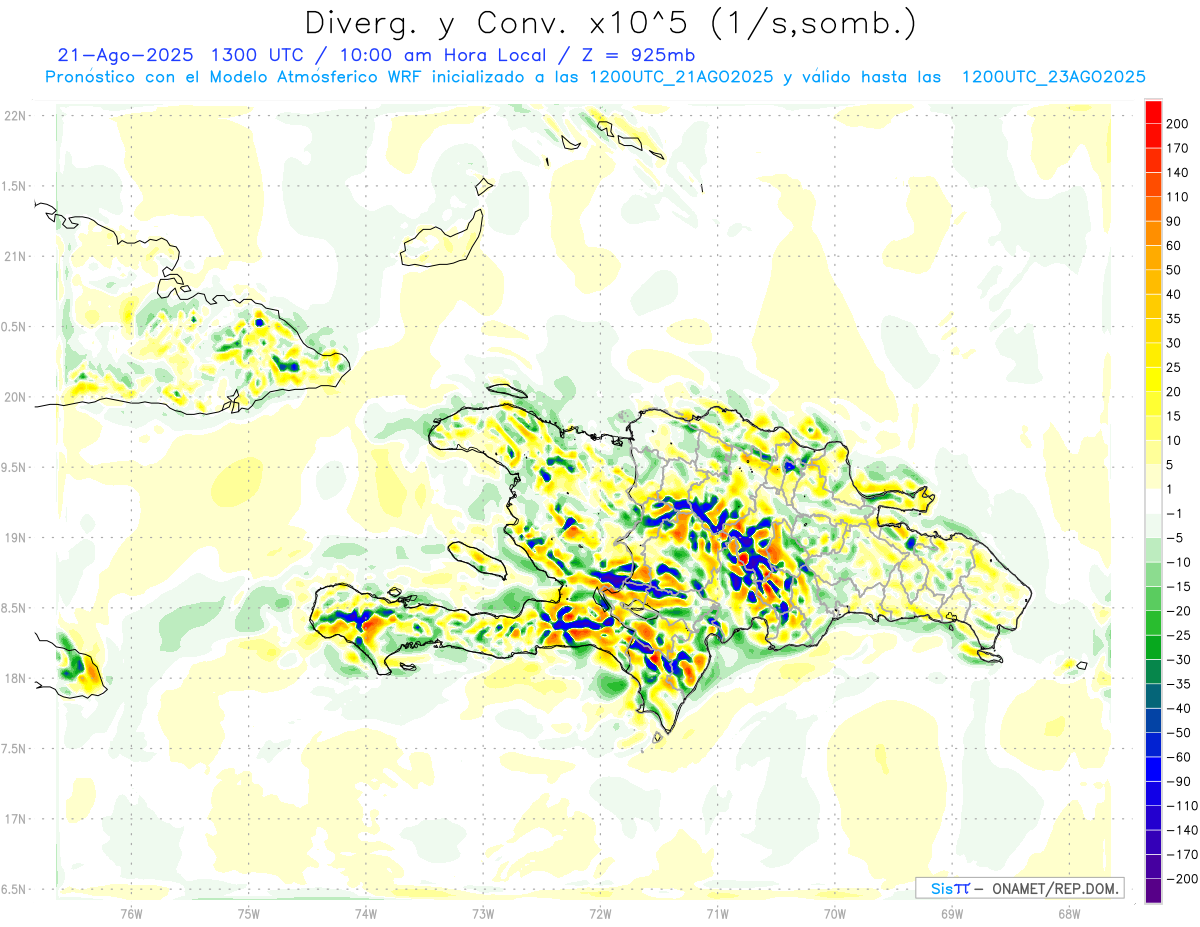Click the 6.5N latitude label
The image size is (1200, 927).
[14, 889]
